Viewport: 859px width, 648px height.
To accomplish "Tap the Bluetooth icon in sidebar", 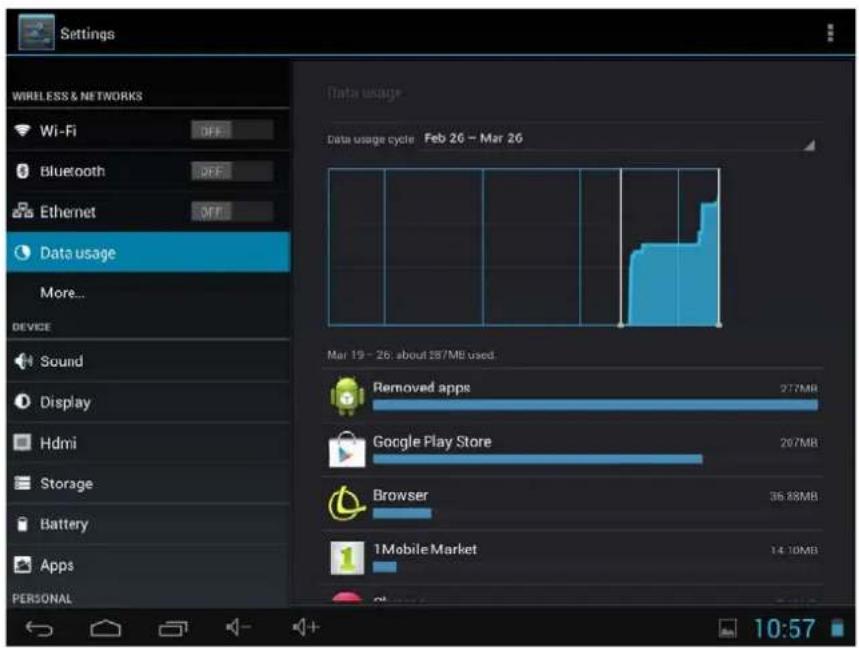I will pos(22,171).
